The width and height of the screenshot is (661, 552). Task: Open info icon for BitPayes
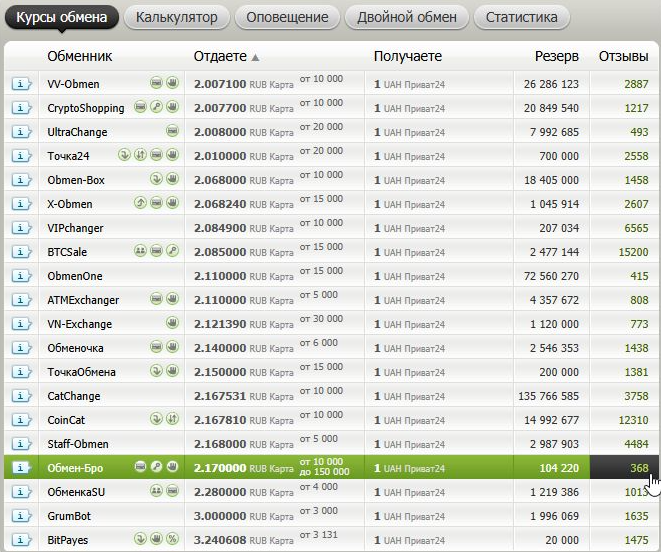point(21,540)
